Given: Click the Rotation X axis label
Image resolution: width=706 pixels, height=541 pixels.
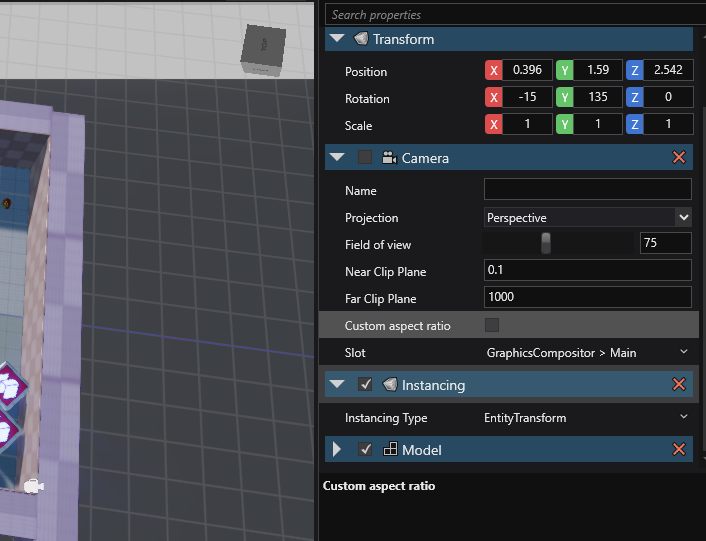Looking at the screenshot, I should pyautogui.click(x=493, y=97).
